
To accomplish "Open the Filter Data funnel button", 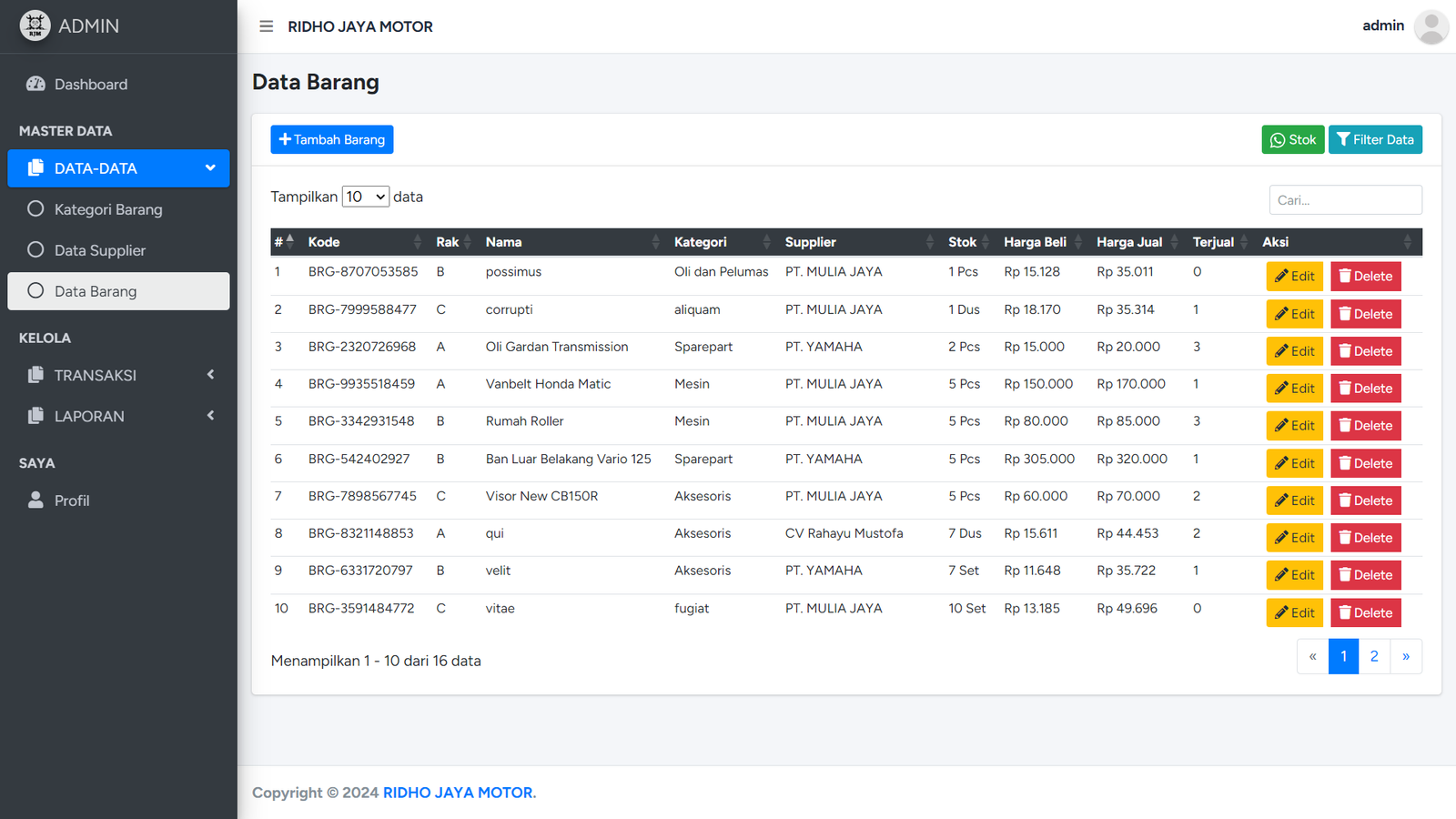I will point(1374,139).
